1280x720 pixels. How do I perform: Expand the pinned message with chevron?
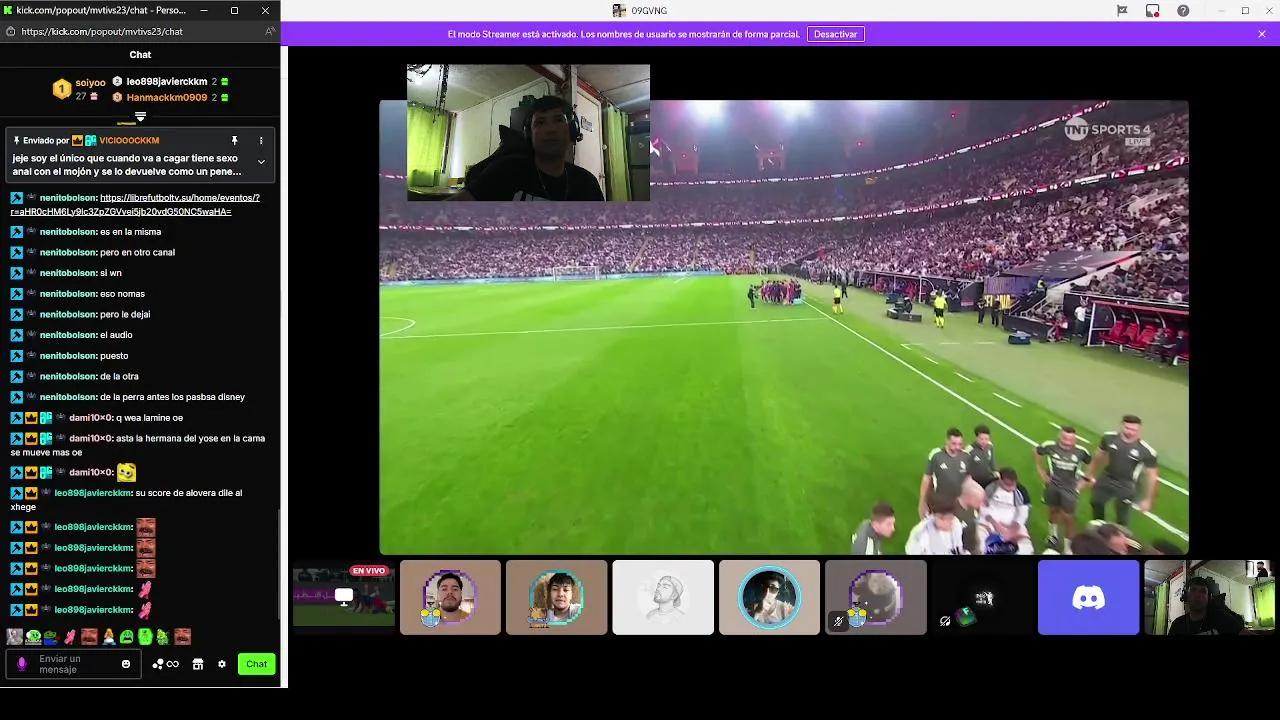261,161
